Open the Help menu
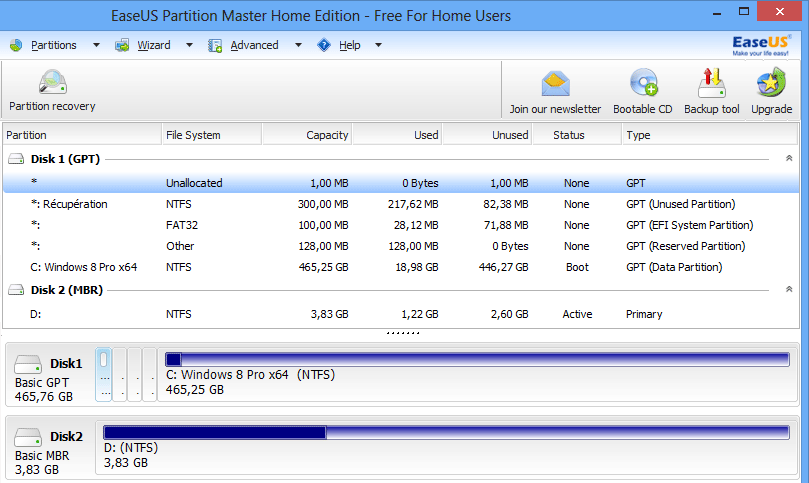 [x=350, y=45]
